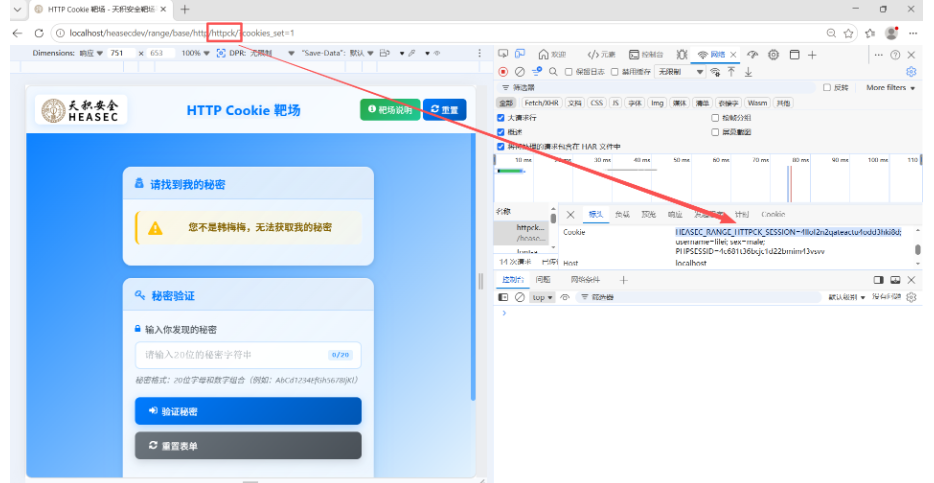This screenshot has width=934, height=483.
Task: Filter requests by Fetch/XHR
Action: [541, 103]
